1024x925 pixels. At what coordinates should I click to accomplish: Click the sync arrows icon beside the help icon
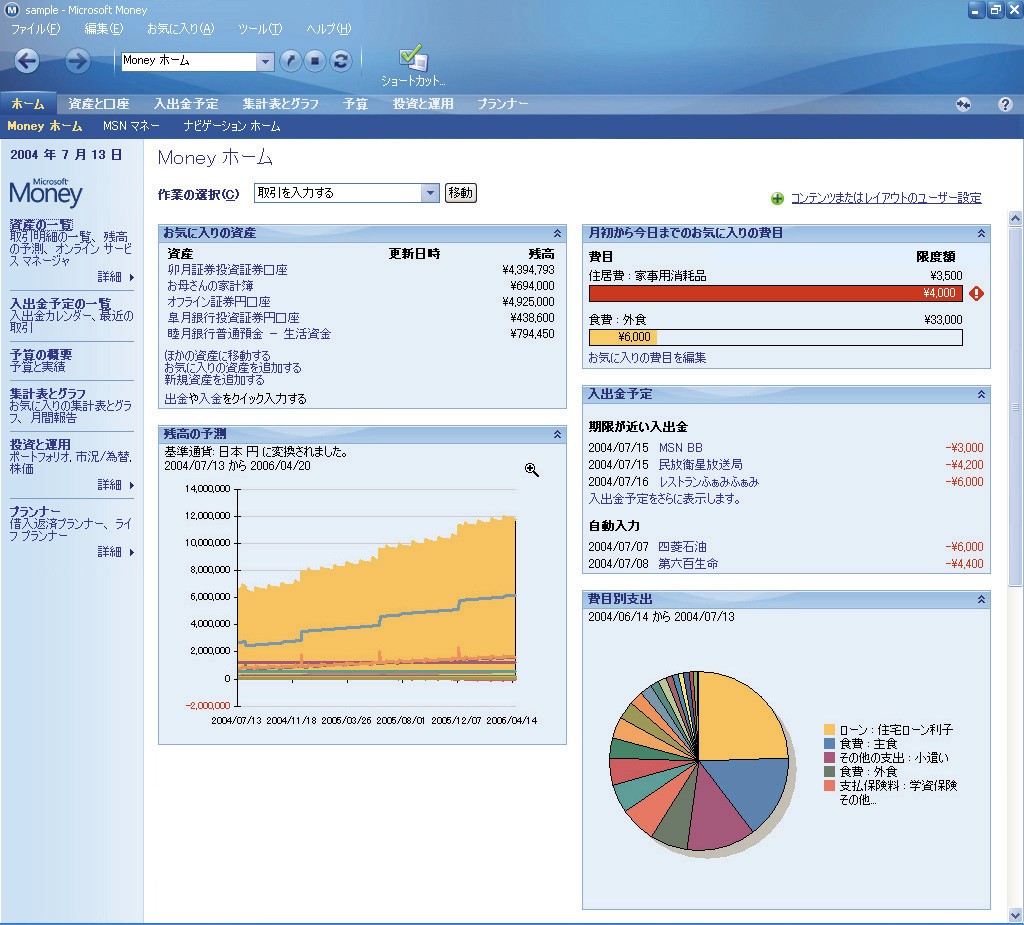(x=963, y=105)
